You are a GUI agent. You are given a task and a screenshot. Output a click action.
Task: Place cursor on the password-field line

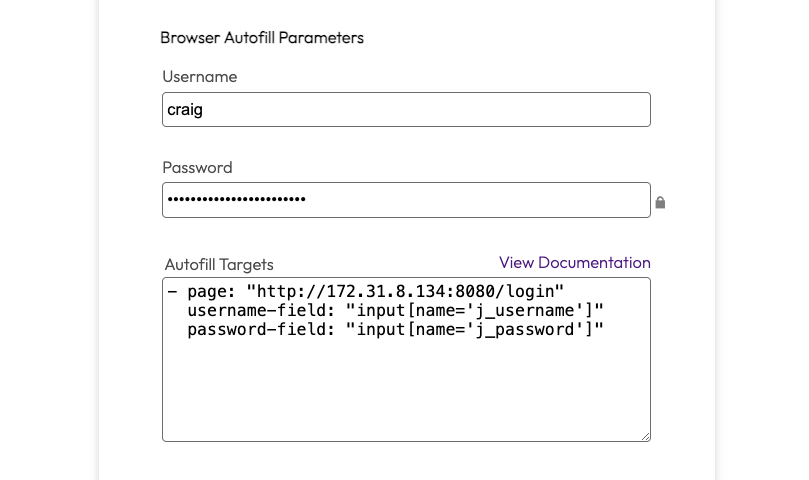tap(395, 329)
